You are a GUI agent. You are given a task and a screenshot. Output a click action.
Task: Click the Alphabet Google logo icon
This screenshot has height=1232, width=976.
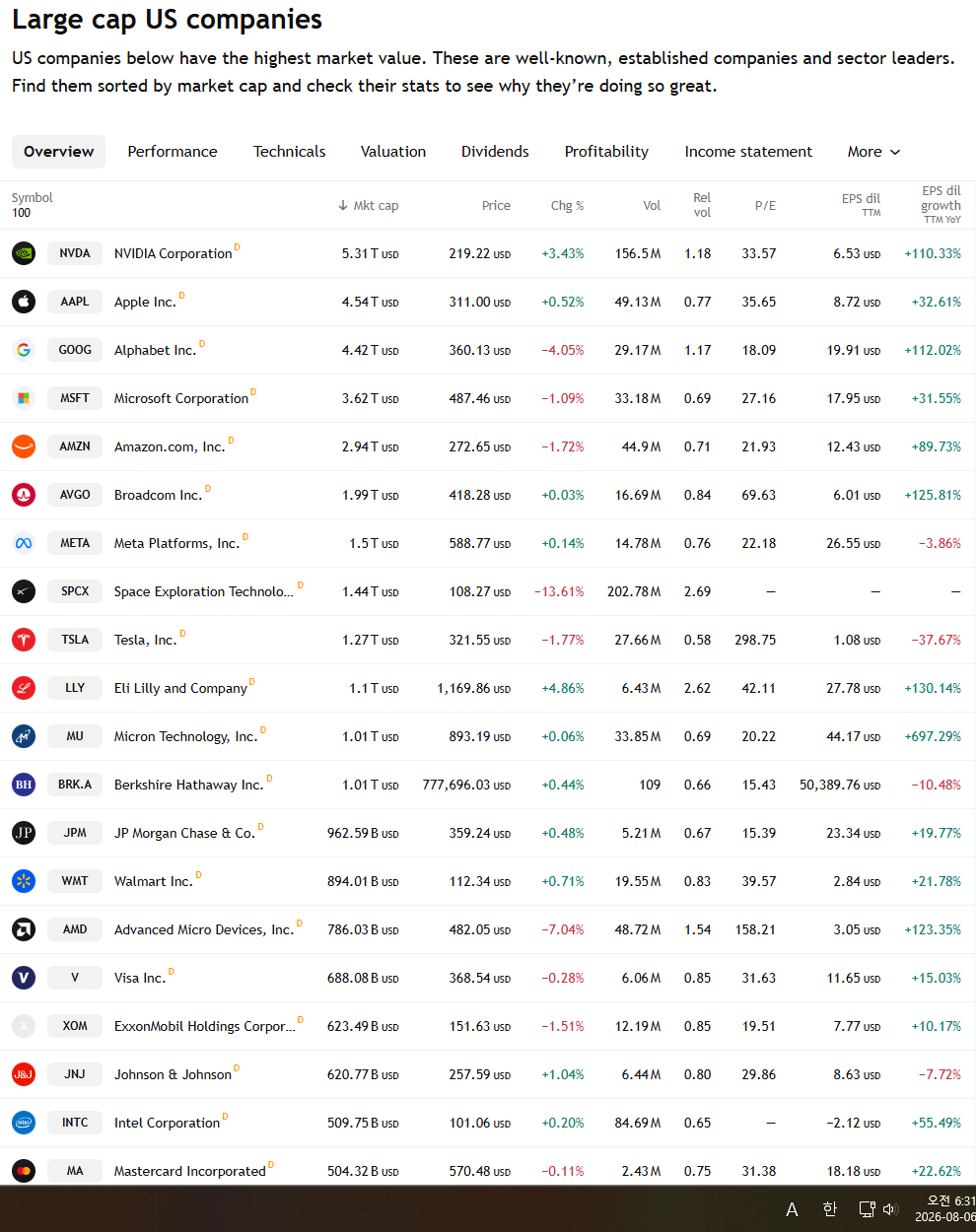(24, 350)
